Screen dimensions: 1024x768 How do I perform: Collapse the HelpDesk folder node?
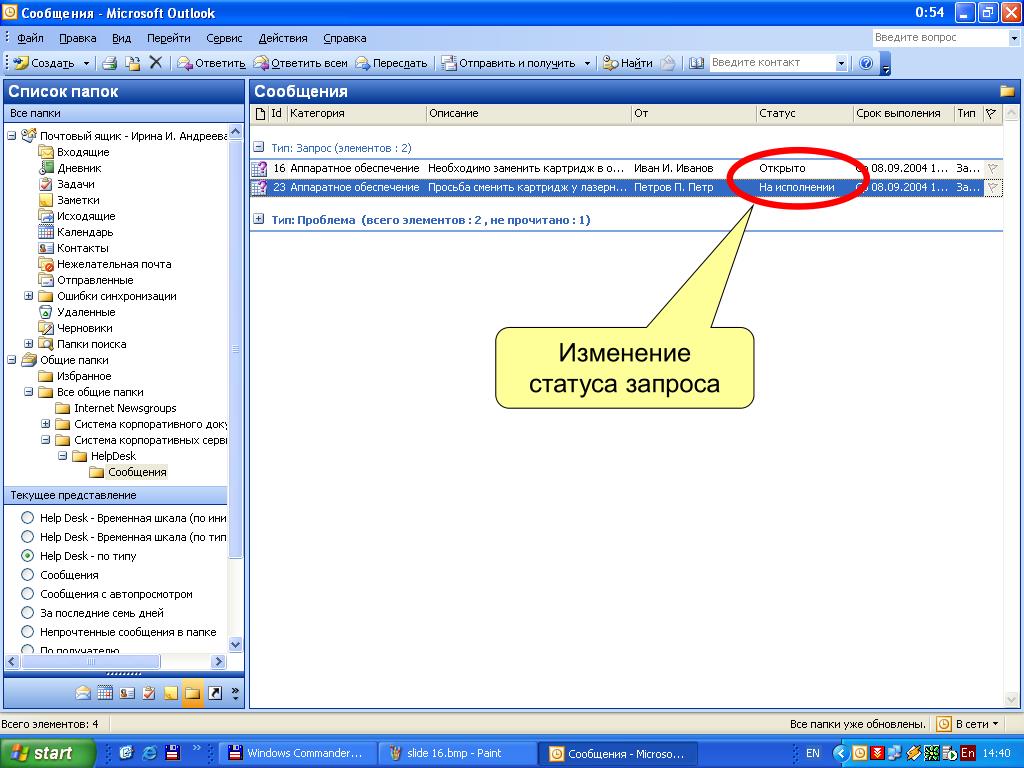[63, 456]
